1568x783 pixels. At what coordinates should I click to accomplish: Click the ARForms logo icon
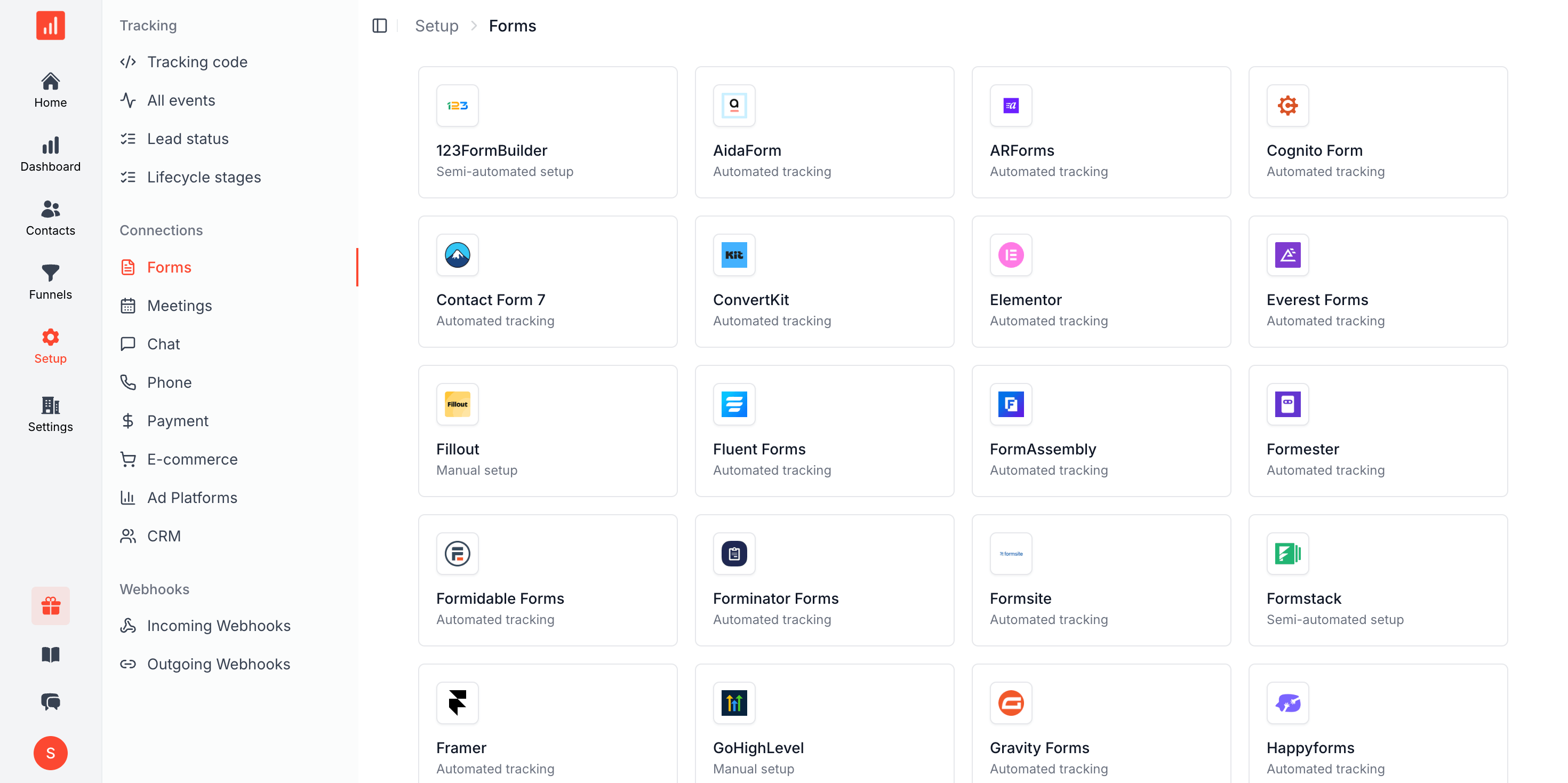[1011, 105]
